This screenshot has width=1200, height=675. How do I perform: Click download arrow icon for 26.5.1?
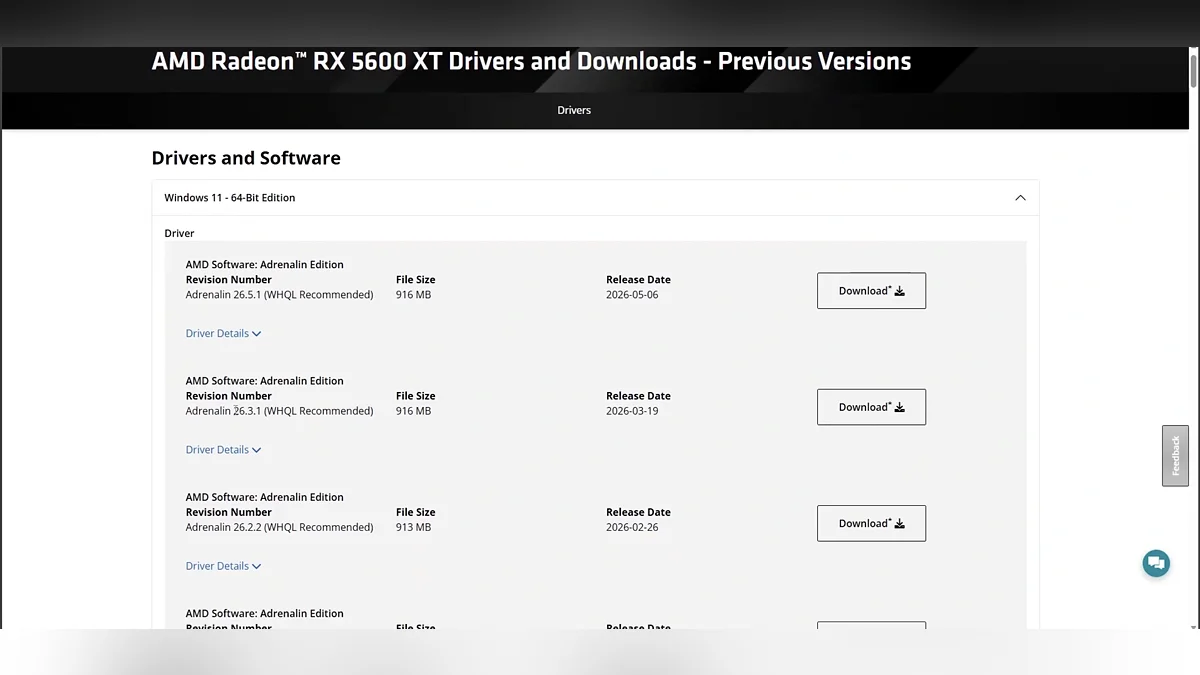click(x=899, y=291)
